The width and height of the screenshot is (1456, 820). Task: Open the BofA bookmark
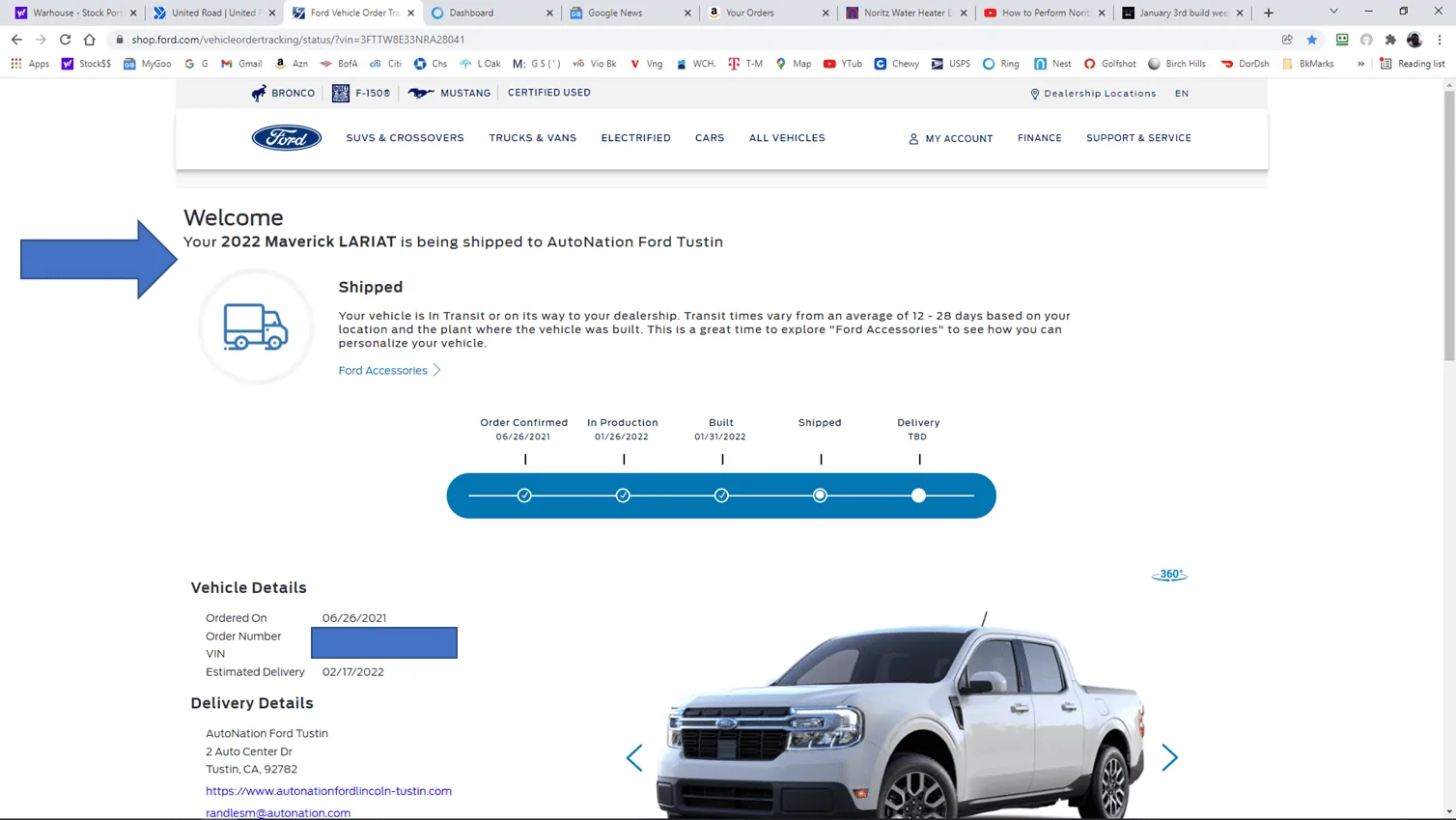pos(339,64)
